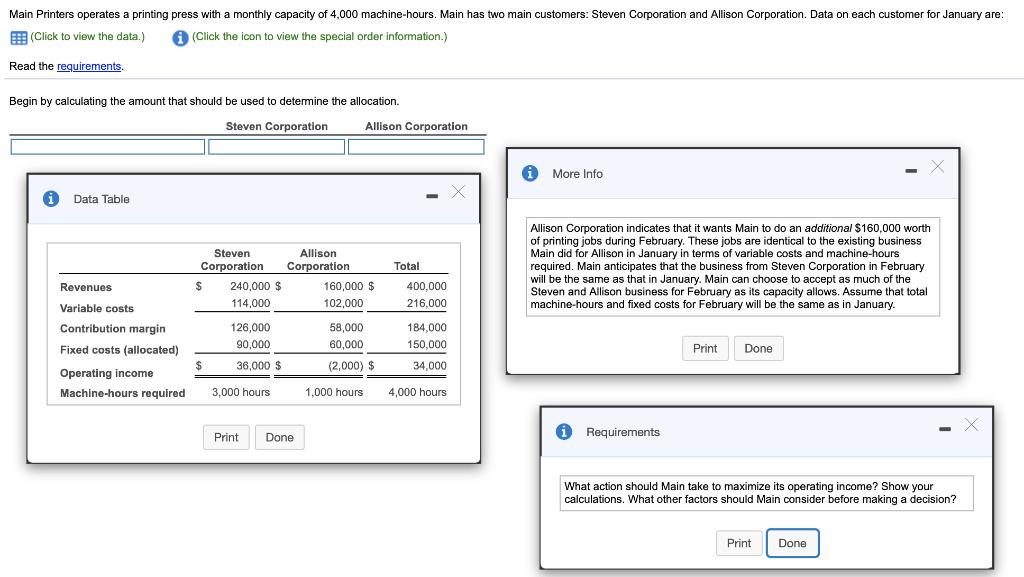This screenshot has width=1024, height=577.
Task: Click the Variable costs row label
Action: coord(97,308)
